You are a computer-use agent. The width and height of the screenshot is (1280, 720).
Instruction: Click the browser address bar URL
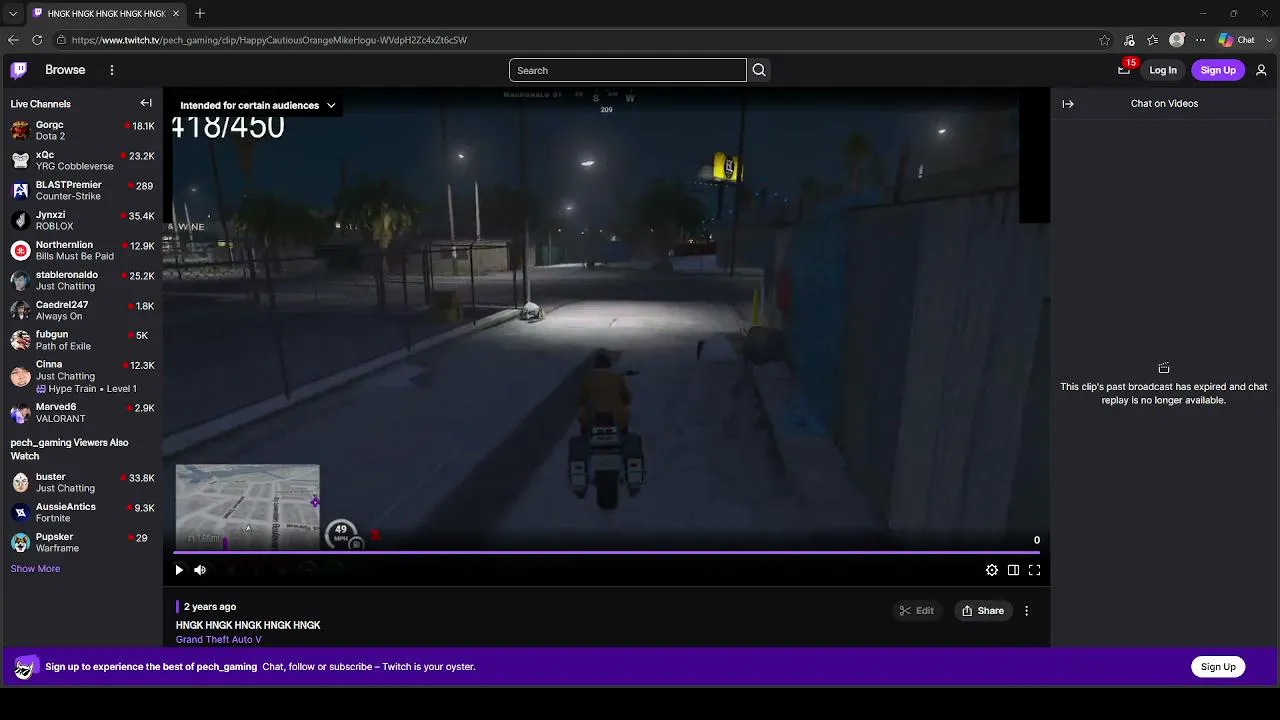(269, 40)
